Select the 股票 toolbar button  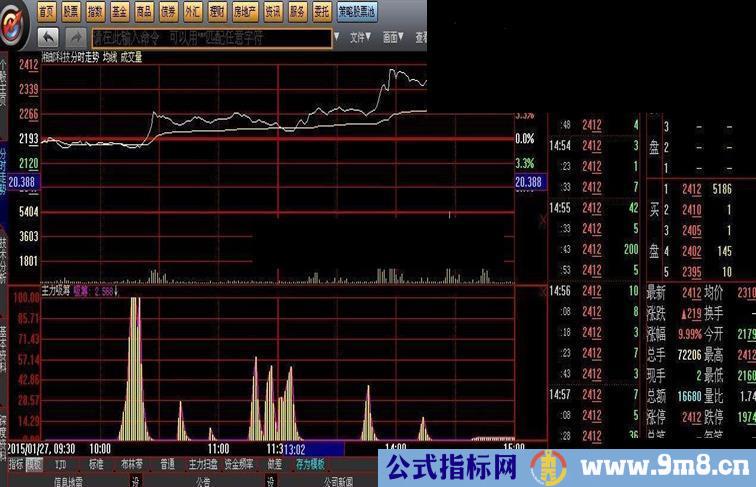coord(71,12)
